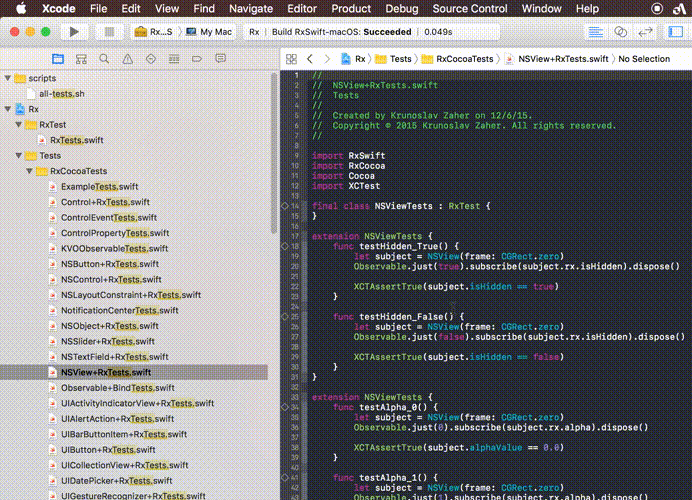Open the Editor menu

302,8
